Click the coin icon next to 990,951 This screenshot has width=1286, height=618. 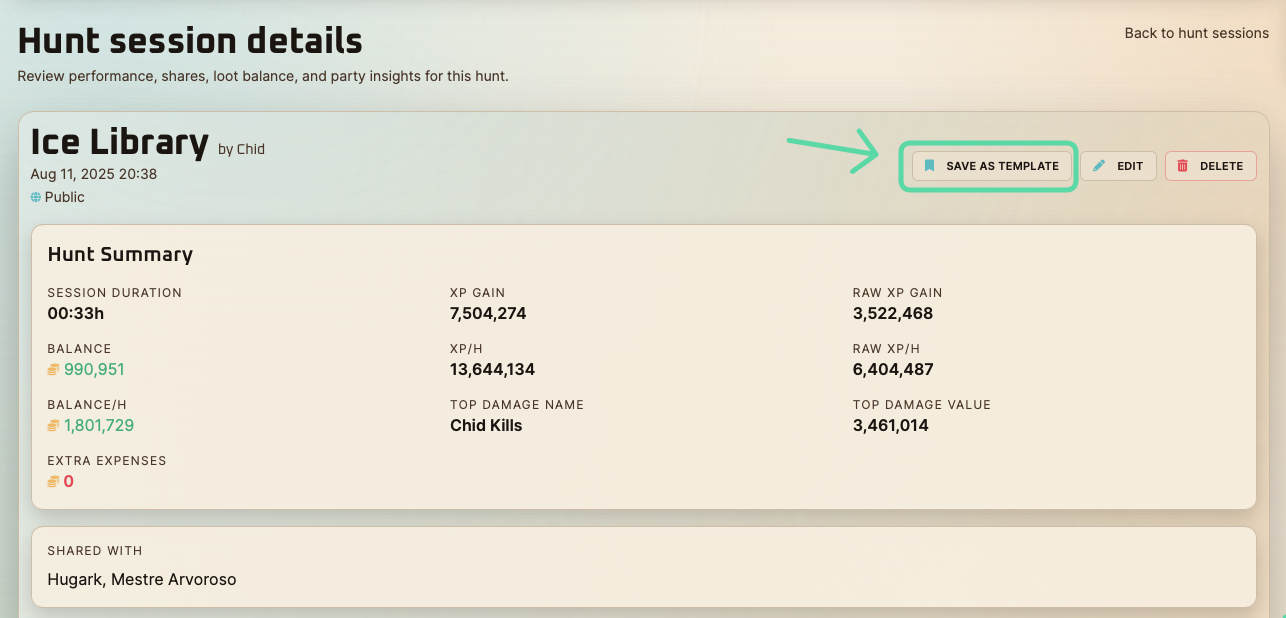54,370
